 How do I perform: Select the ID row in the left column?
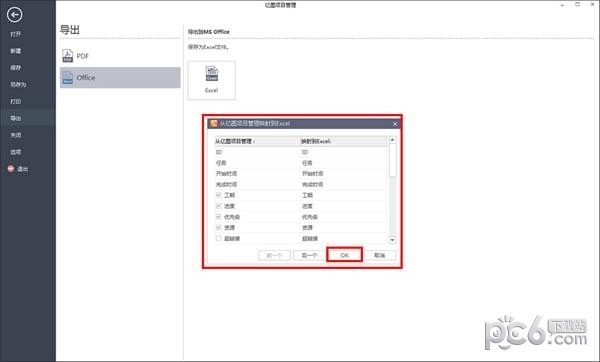[257, 152]
